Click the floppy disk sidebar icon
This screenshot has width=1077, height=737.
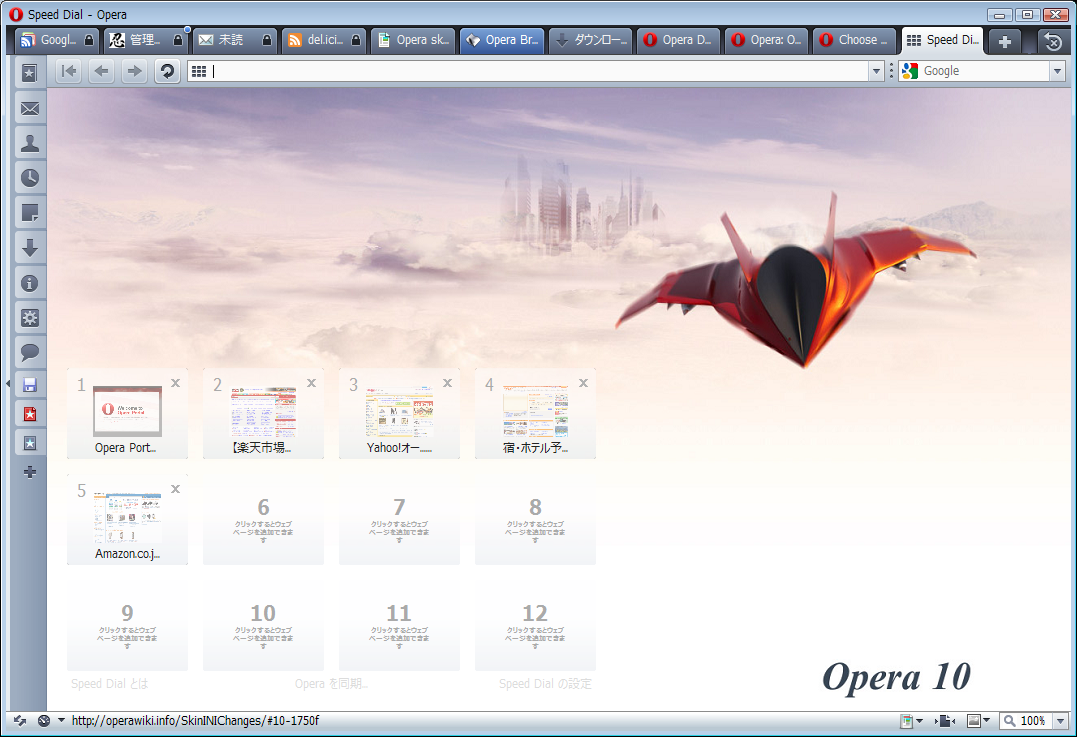[x=30, y=385]
